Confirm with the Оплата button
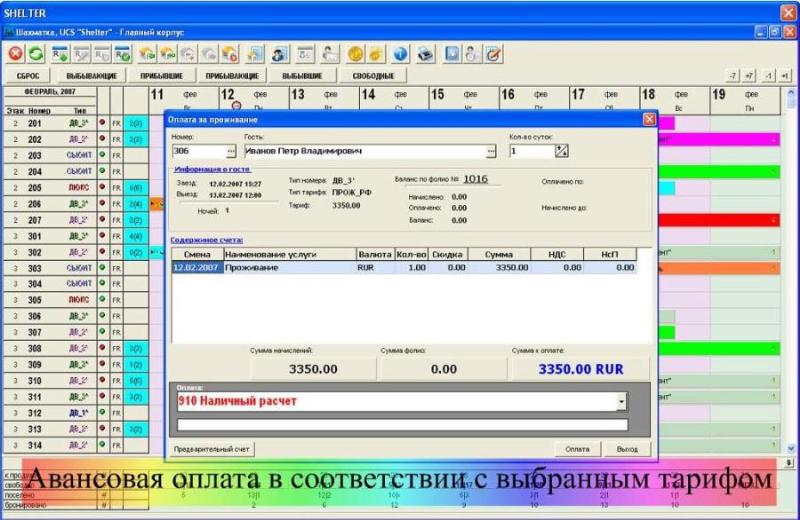The image size is (800, 520). (577, 449)
